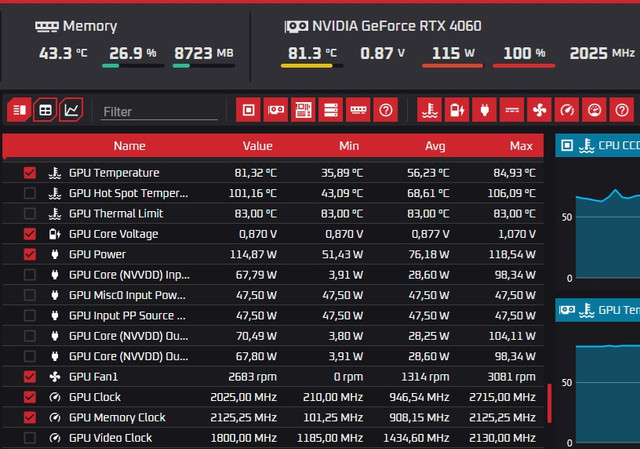Switch to the table grid view icon
640x449 pixels.
(x=45, y=110)
